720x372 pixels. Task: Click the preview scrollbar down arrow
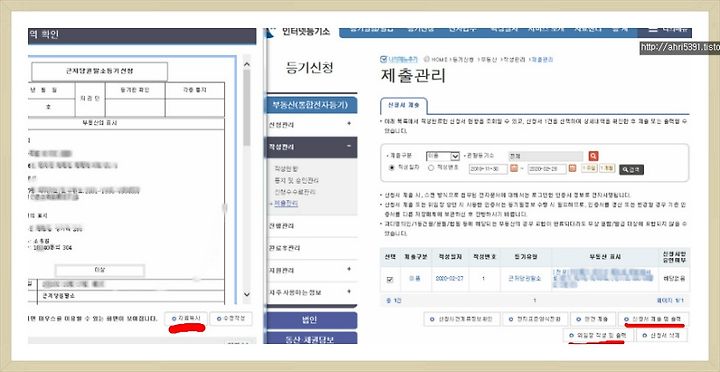coord(247,294)
